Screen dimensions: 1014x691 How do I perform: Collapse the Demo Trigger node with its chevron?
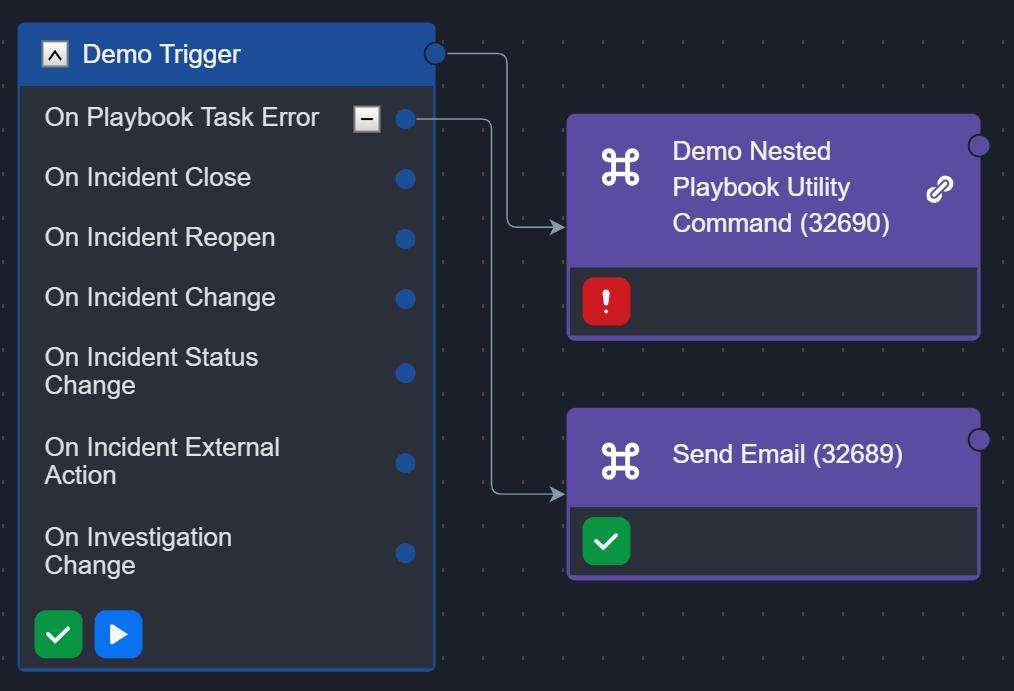[x=54, y=54]
